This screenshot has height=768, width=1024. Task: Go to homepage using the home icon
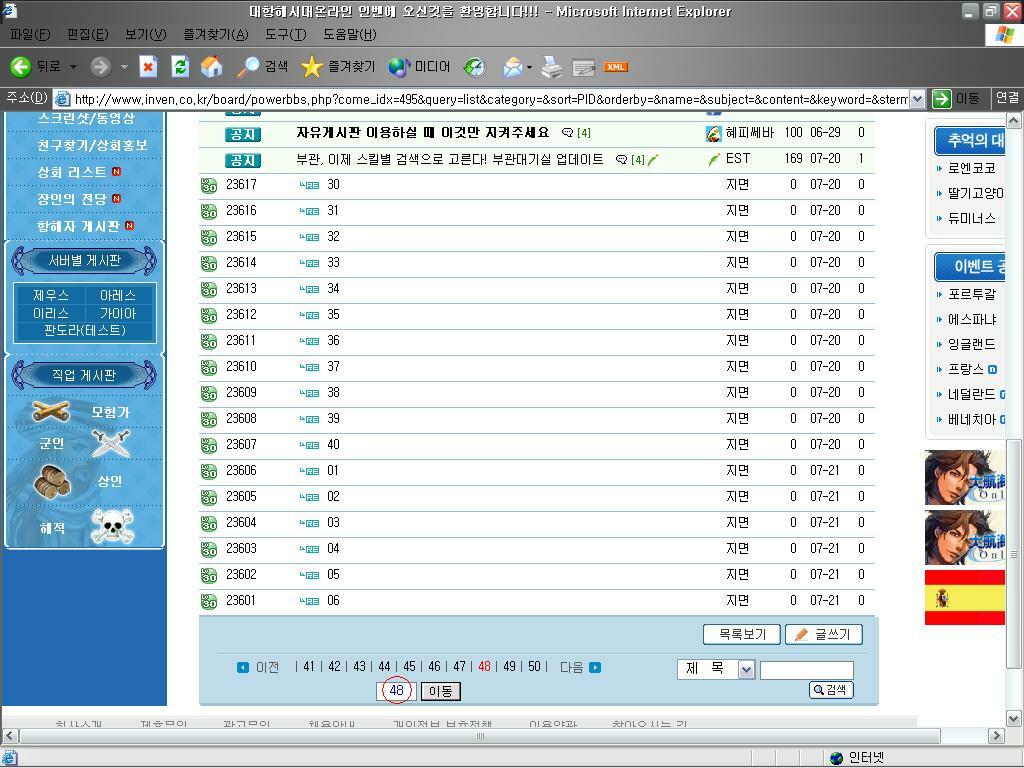pos(212,66)
